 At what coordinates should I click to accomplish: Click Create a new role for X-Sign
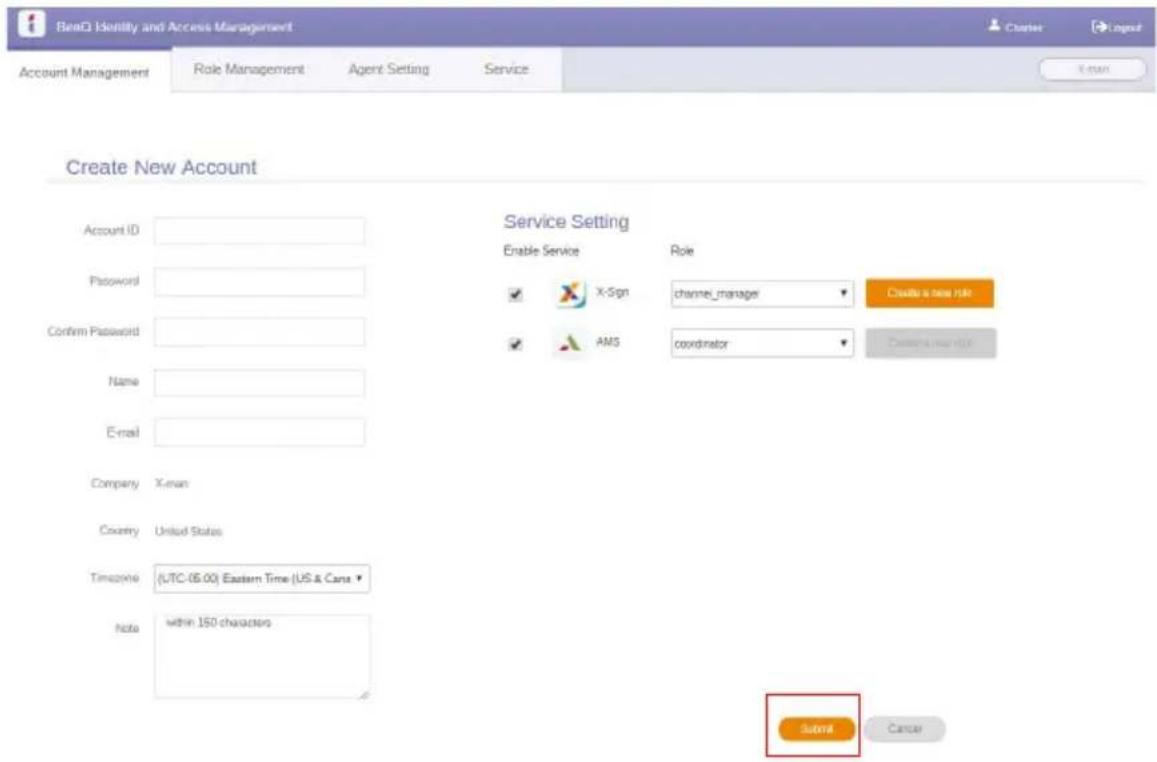click(x=930, y=293)
